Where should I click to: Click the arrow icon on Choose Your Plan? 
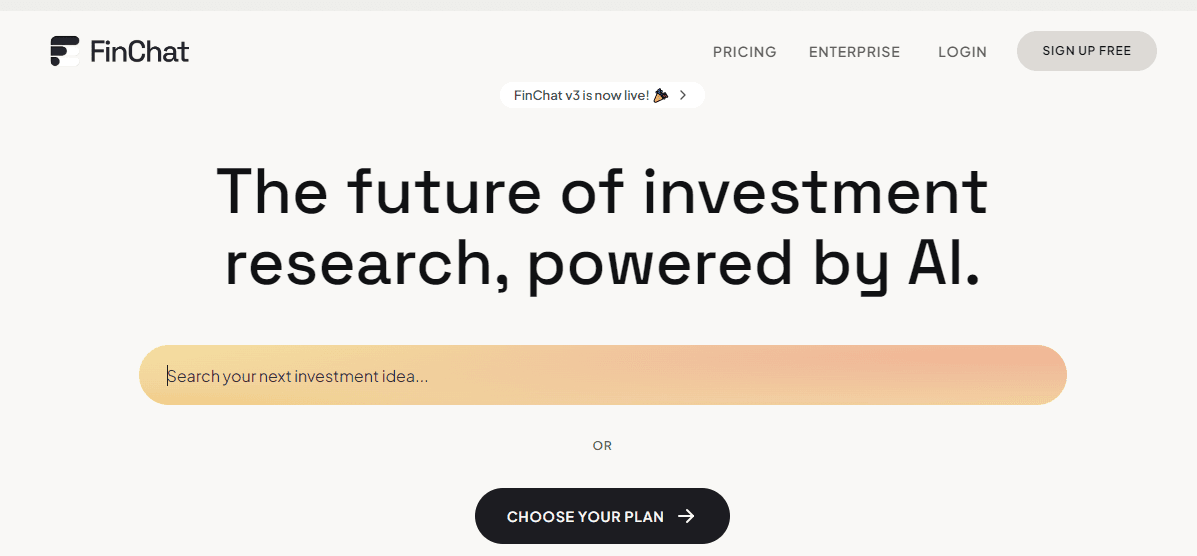686,516
